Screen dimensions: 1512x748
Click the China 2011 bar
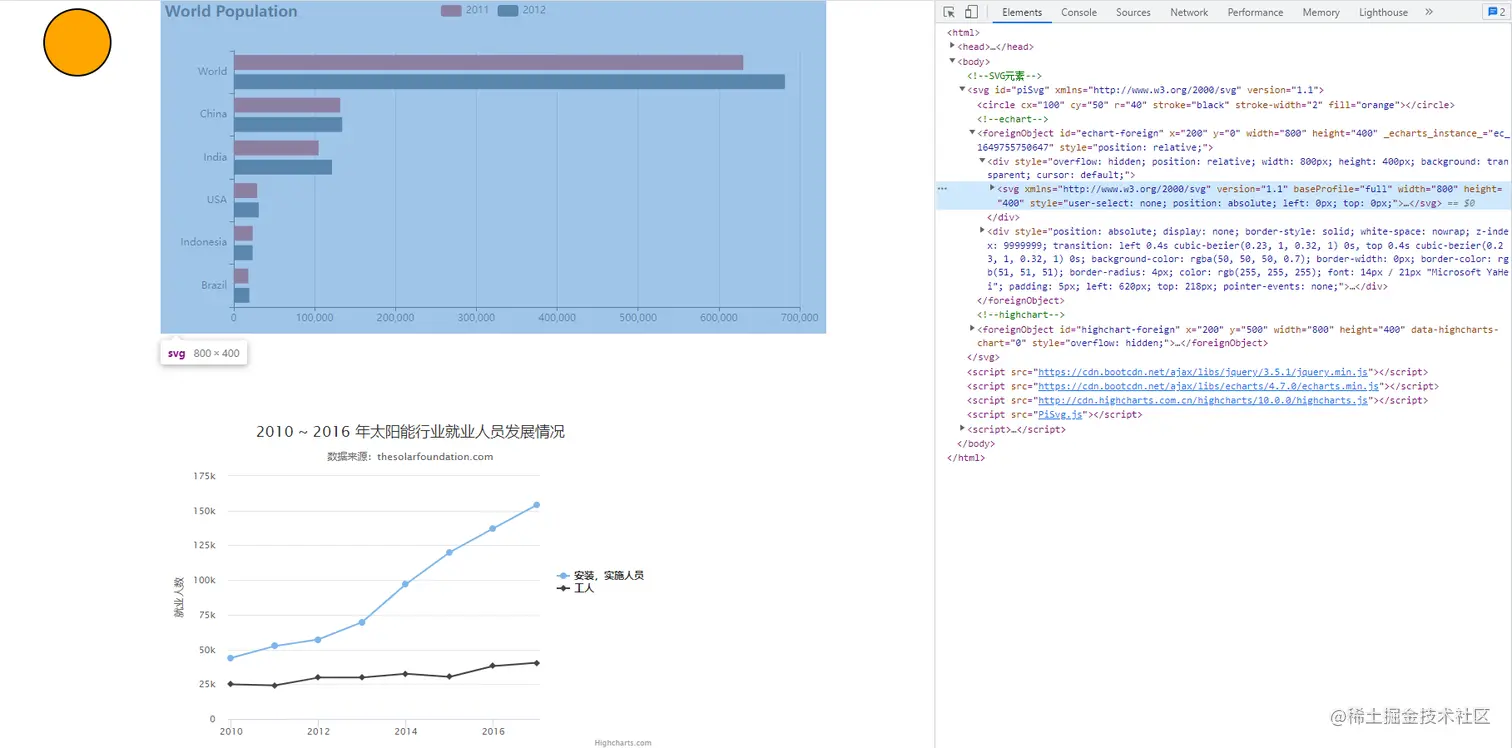(287, 105)
